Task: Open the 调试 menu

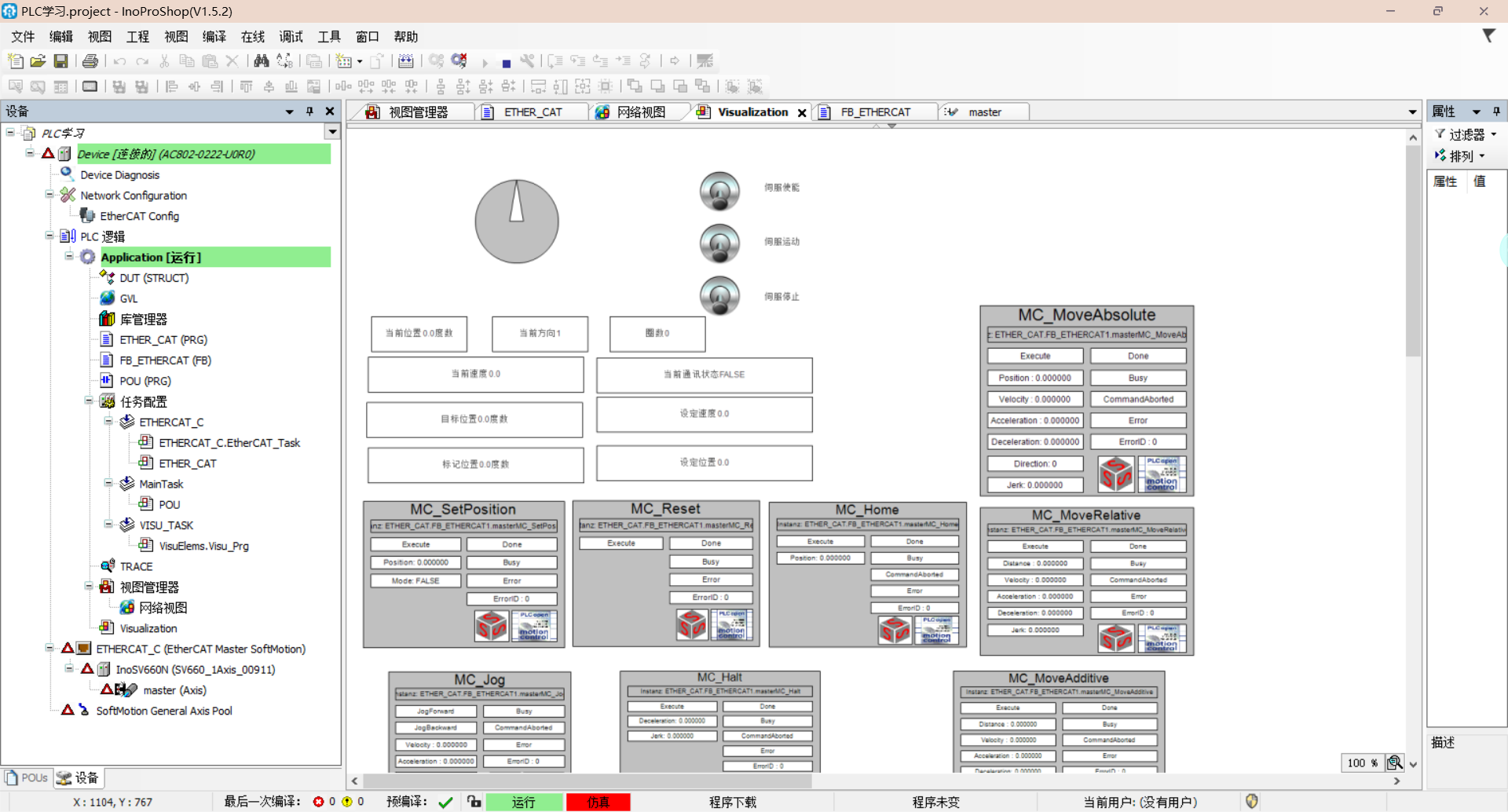Action: (291, 36)
